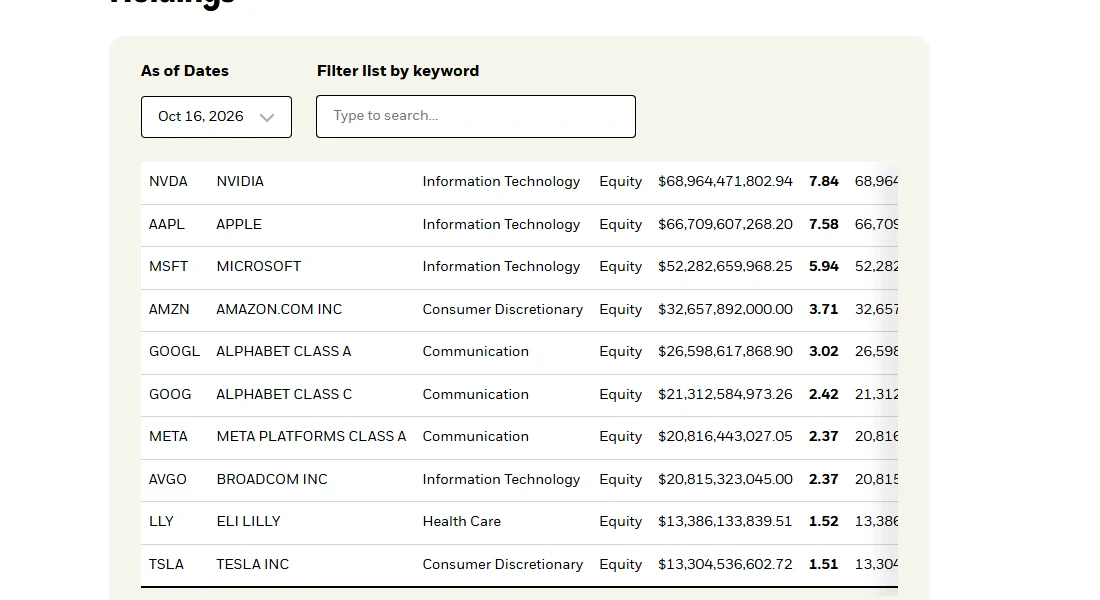The height and width of the screenshot is (600, 1100).
Task: Click market value $21,312,584,973.26
Action: (725, 394)
